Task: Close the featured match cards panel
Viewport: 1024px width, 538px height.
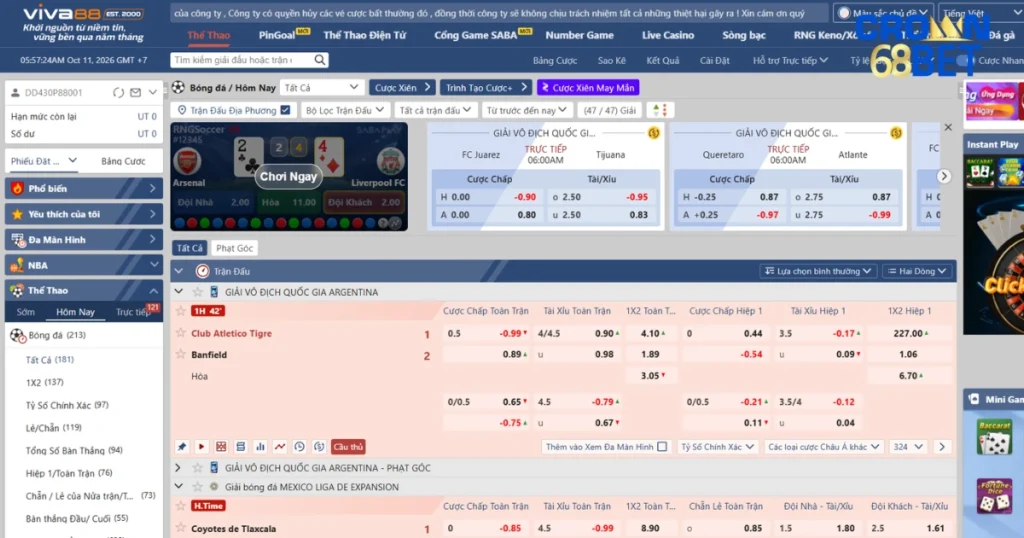Action: point(948,127)
